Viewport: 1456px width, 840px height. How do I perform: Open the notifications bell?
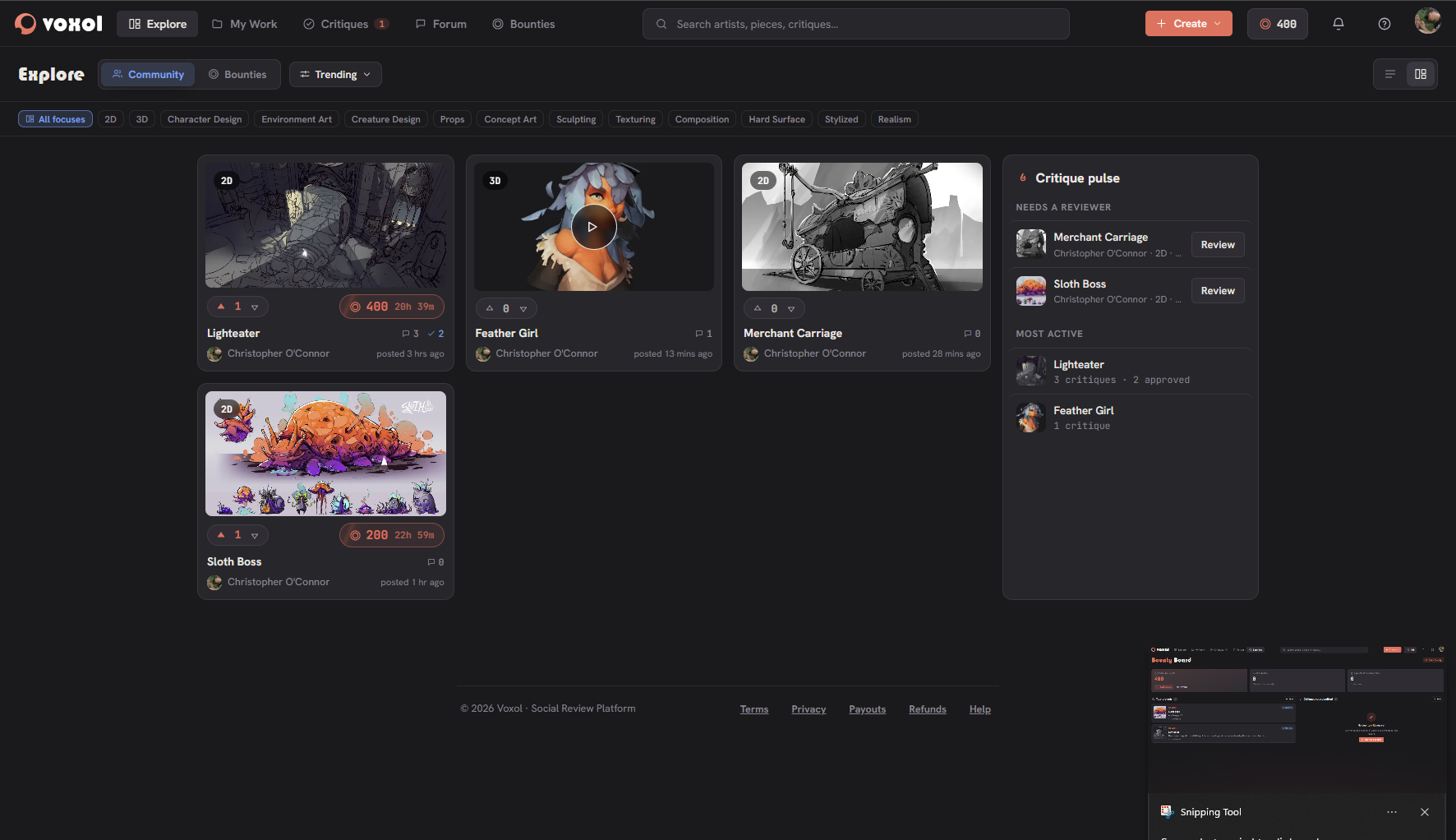tap(1339, 24)
